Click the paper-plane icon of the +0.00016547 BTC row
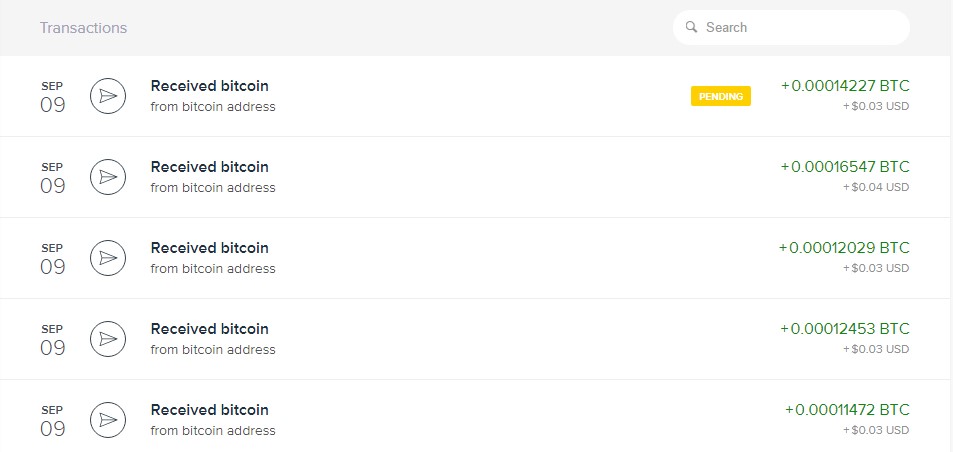Image resolution: width=953 pixels, height=452 pixels. pyautogui.click(x=107, y=177)
